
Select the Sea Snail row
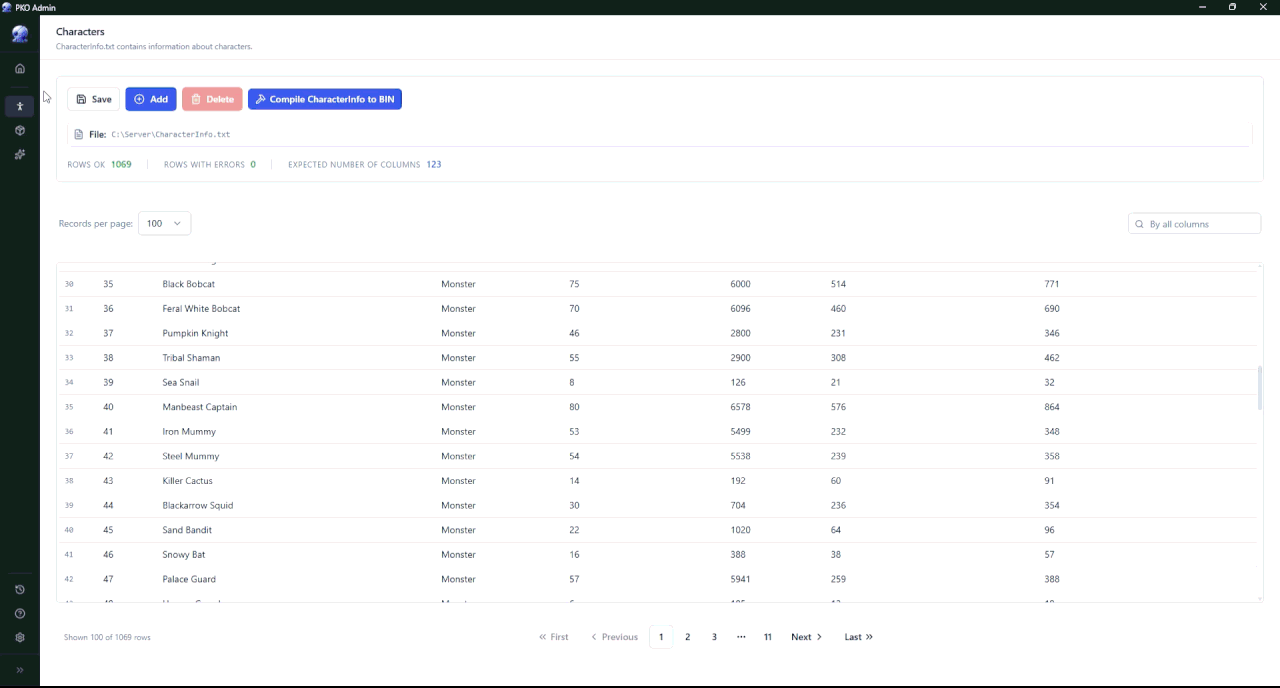[x=658, y=382]
